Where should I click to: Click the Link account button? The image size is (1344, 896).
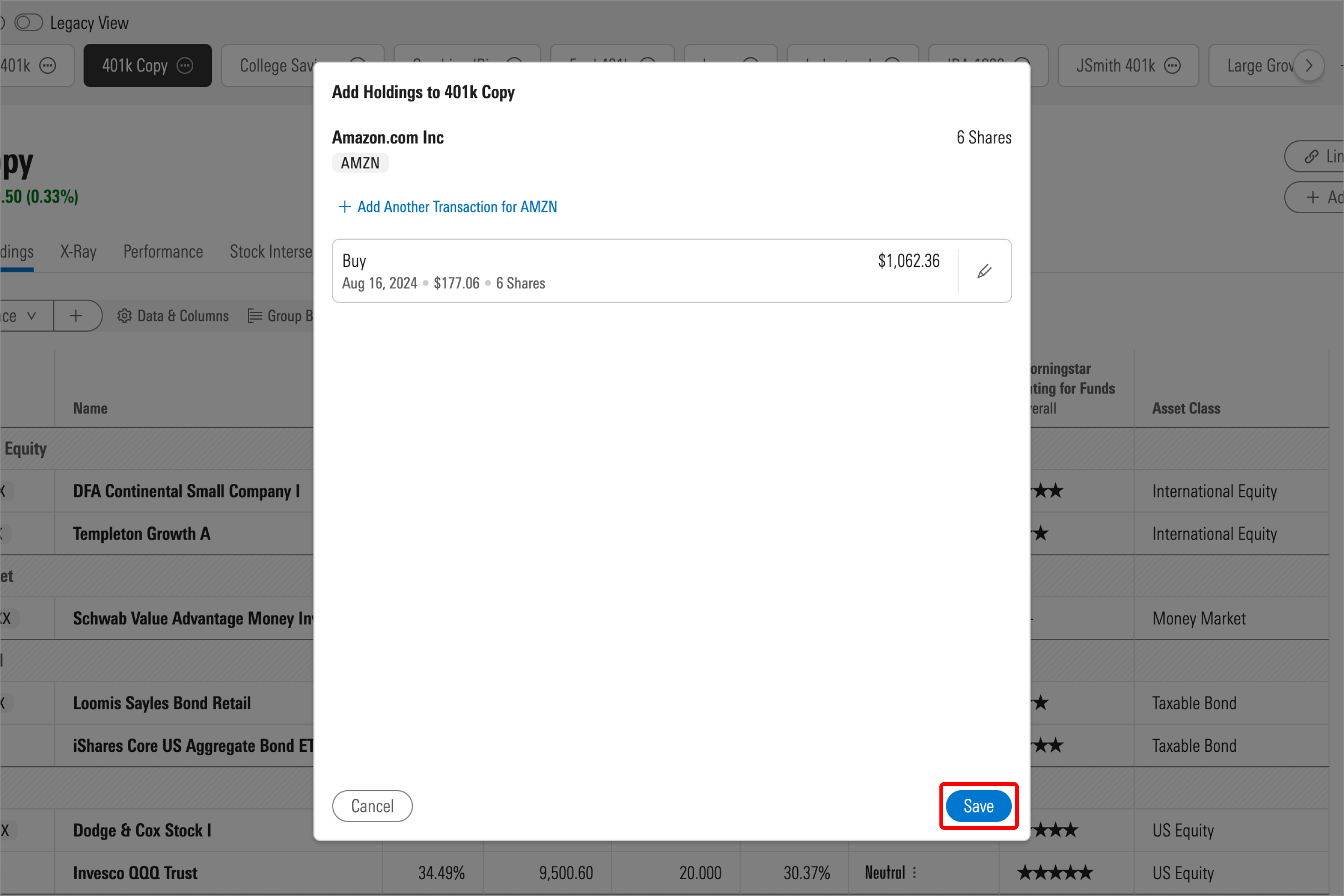click(1314, 156)
